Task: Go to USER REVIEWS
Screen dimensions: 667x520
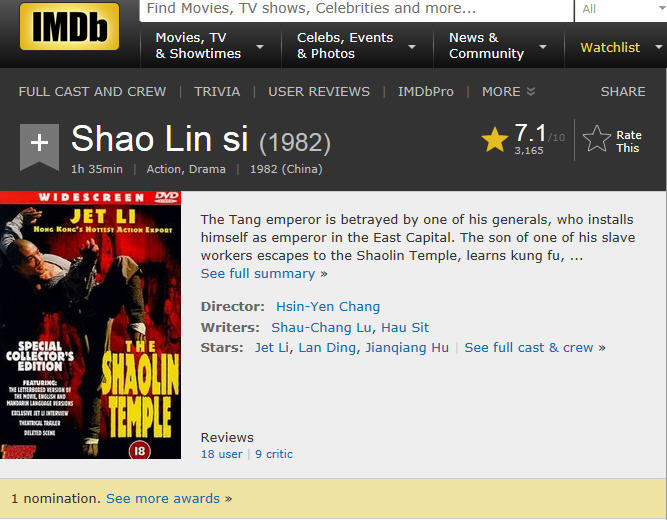Action: pyautogui.click(x=319, y=91)
